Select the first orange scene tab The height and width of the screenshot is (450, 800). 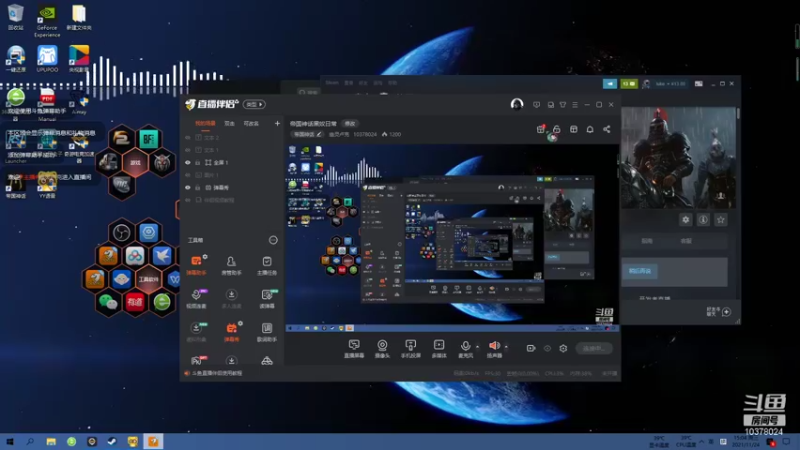click(205, 123)
